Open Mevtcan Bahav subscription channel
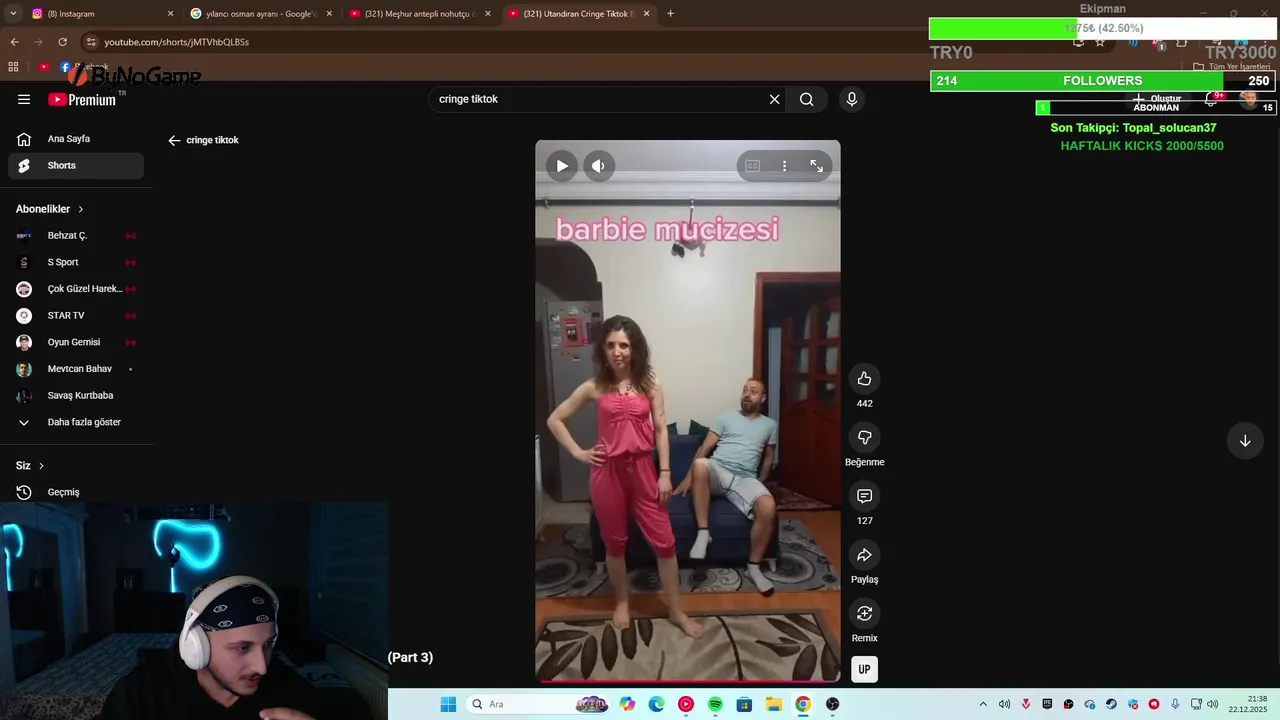Screen dimensions: 1280x720 click(76, 369)
